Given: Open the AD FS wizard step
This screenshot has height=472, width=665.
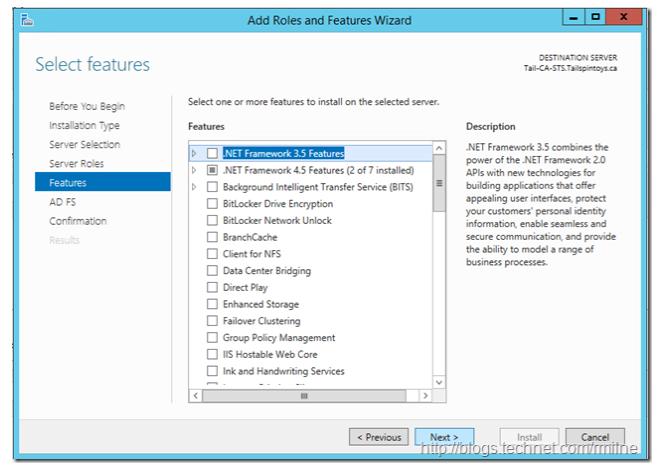Looking at the screenshot, I should (x=62, y=201).
